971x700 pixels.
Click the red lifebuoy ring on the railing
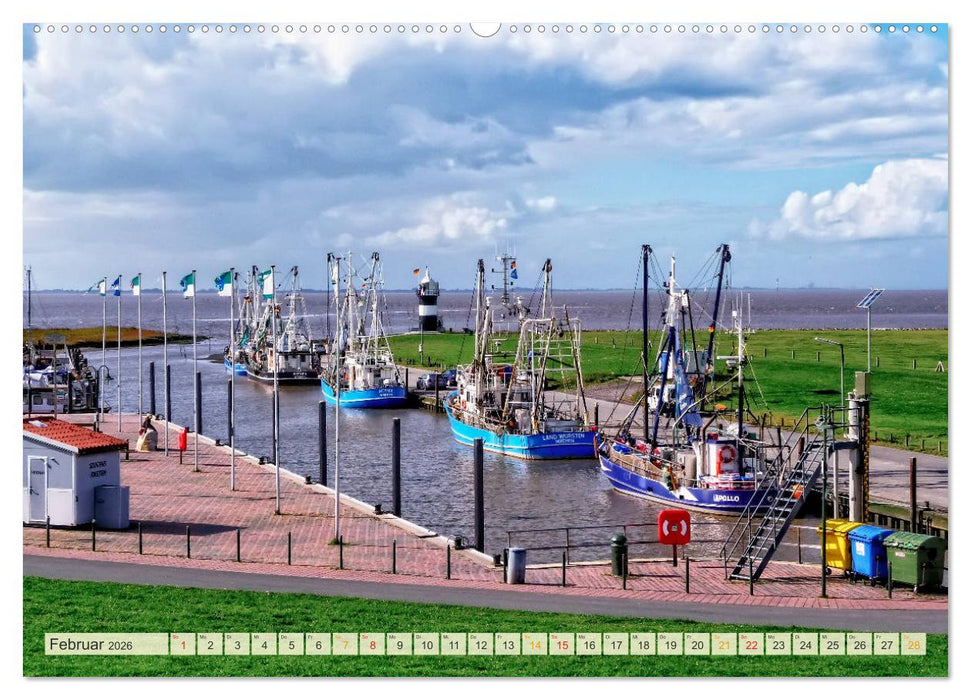tap(673, 528)
